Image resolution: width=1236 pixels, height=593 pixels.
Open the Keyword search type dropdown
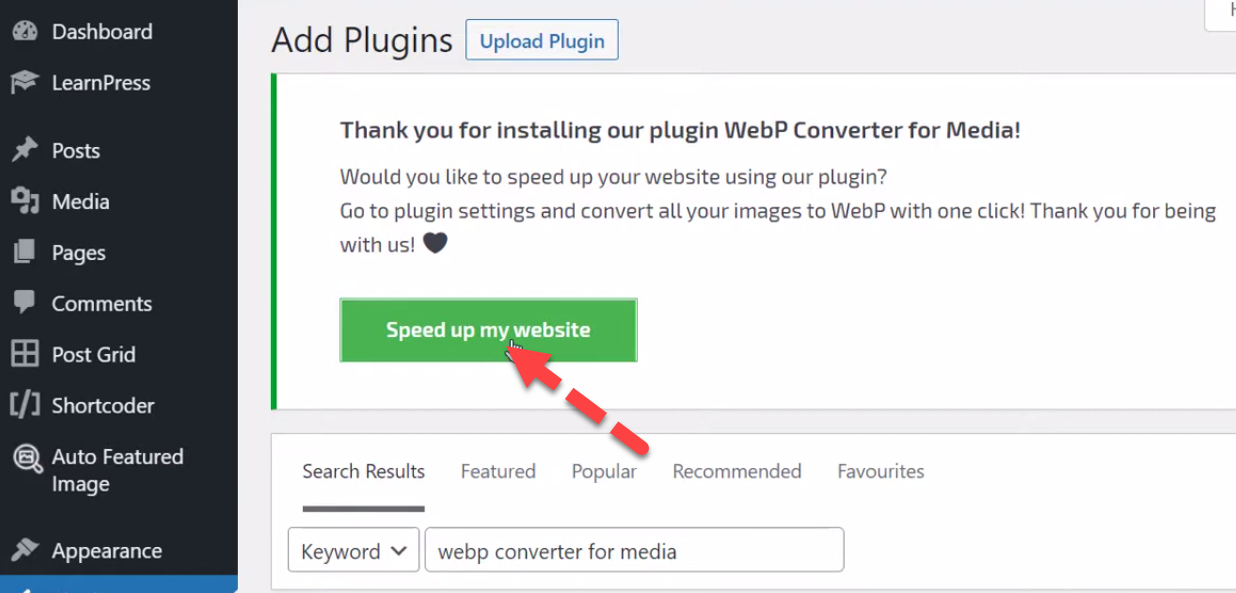[353, 550]
